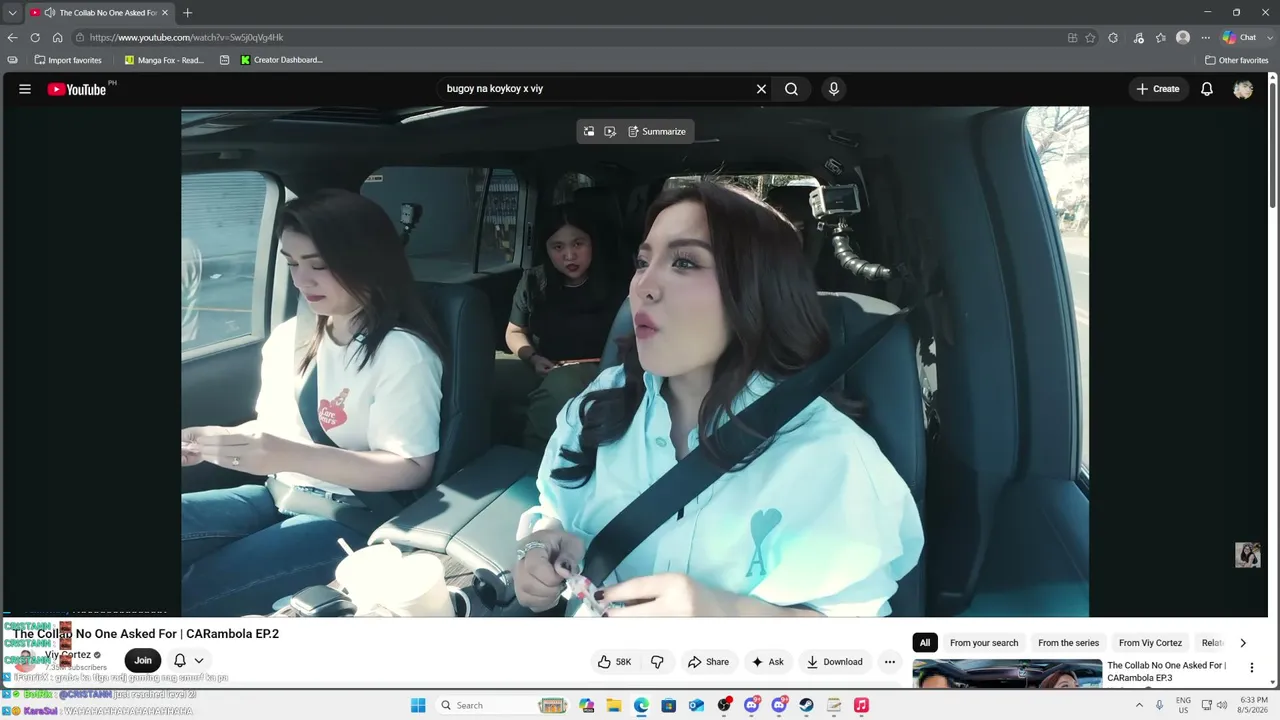Go back in the browser
1280x720 pixels.
coord(12,38)
